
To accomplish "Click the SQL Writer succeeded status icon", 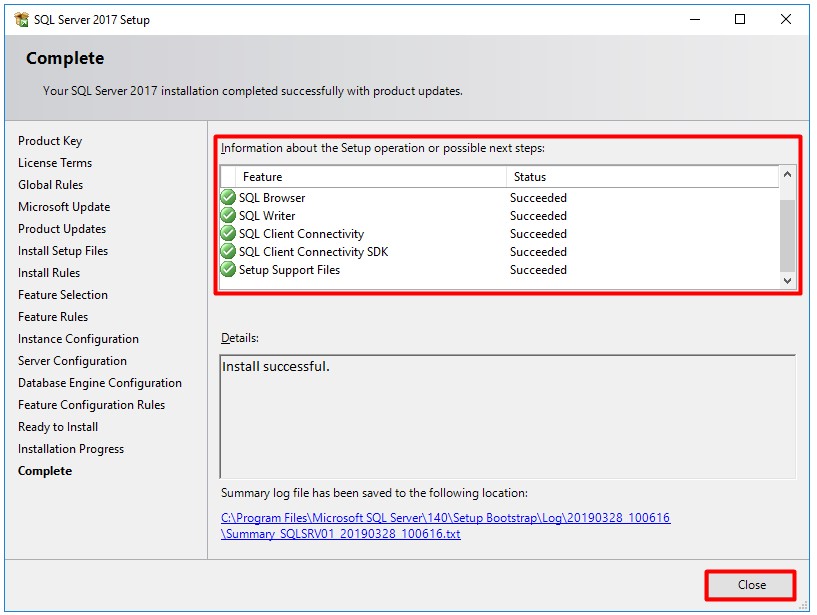I will pos(228,215).
